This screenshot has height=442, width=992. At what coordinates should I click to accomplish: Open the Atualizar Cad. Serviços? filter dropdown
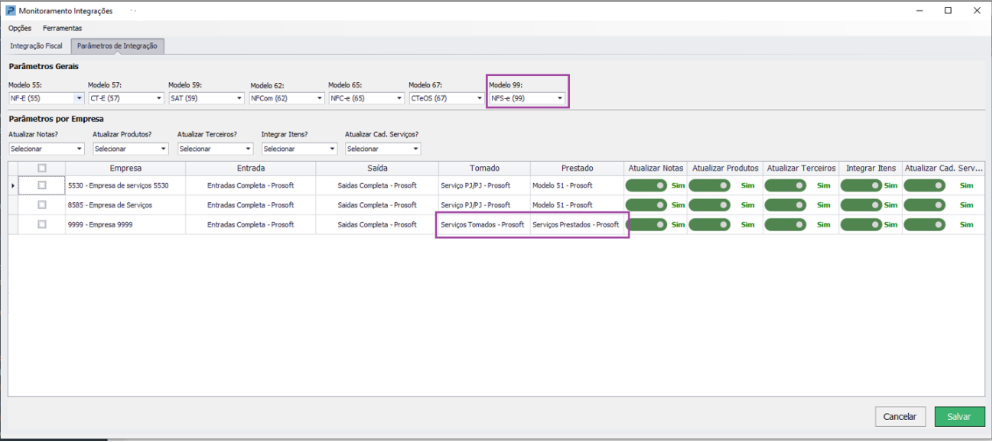coord(383,149)
